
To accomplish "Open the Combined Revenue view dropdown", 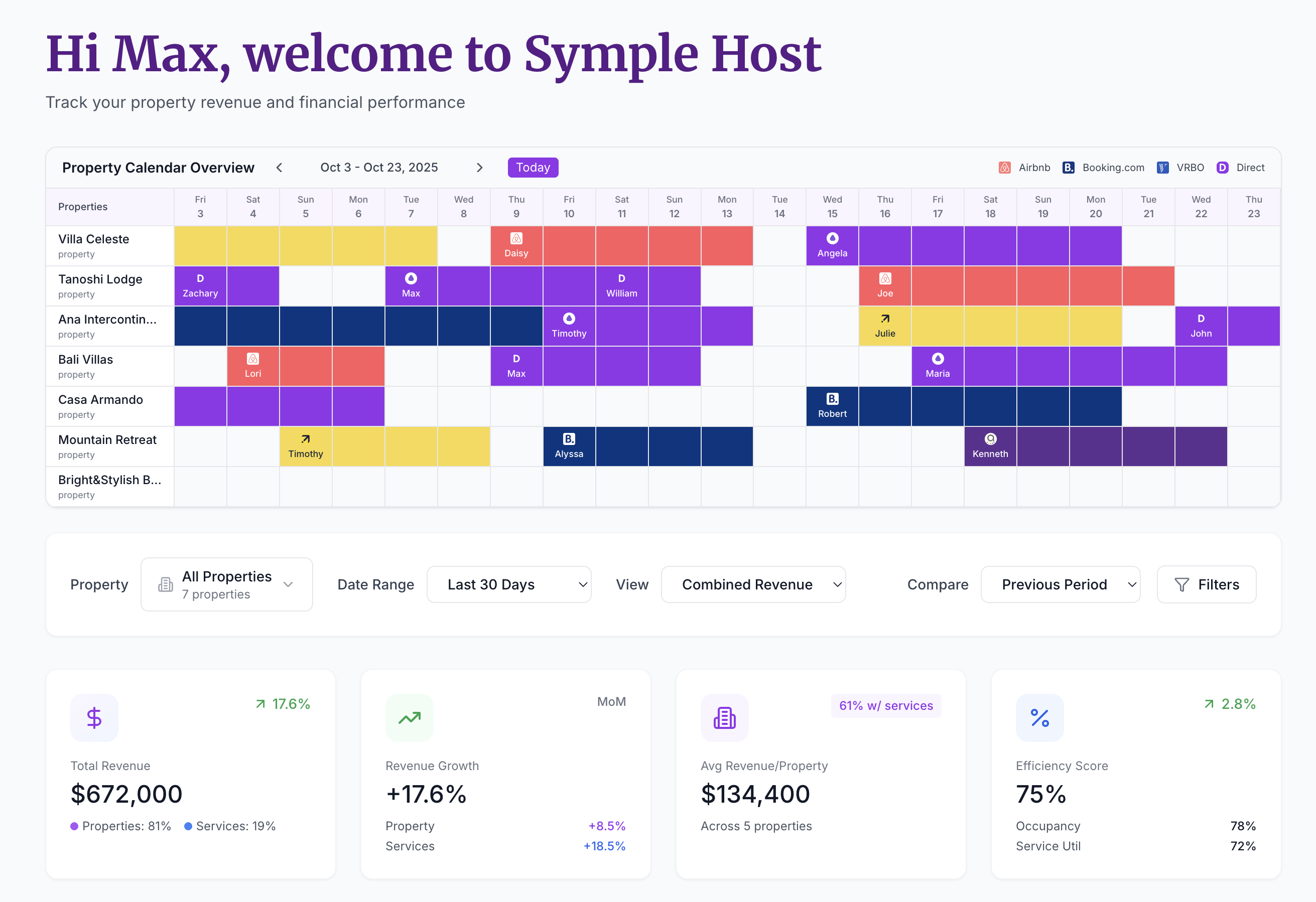I will click(x=753, y=584).
